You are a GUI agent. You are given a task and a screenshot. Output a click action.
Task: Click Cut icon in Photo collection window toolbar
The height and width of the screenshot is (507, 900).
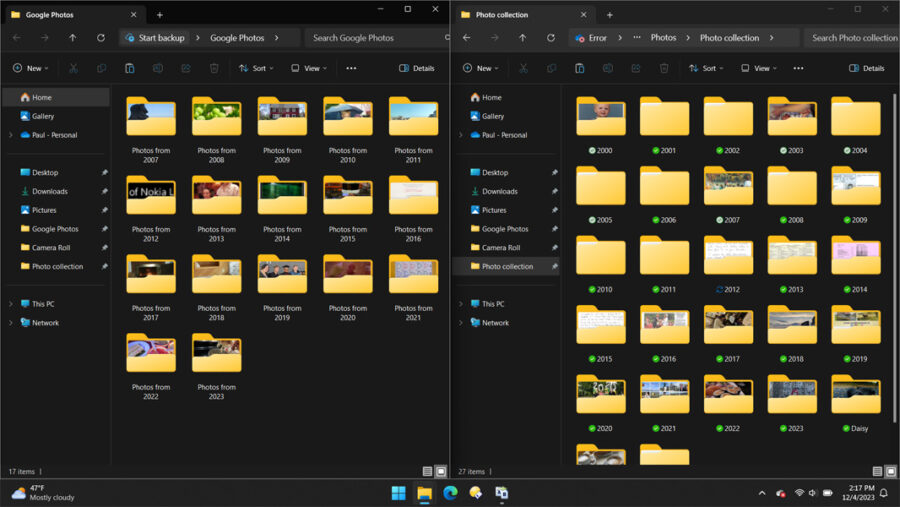[523, 68]
